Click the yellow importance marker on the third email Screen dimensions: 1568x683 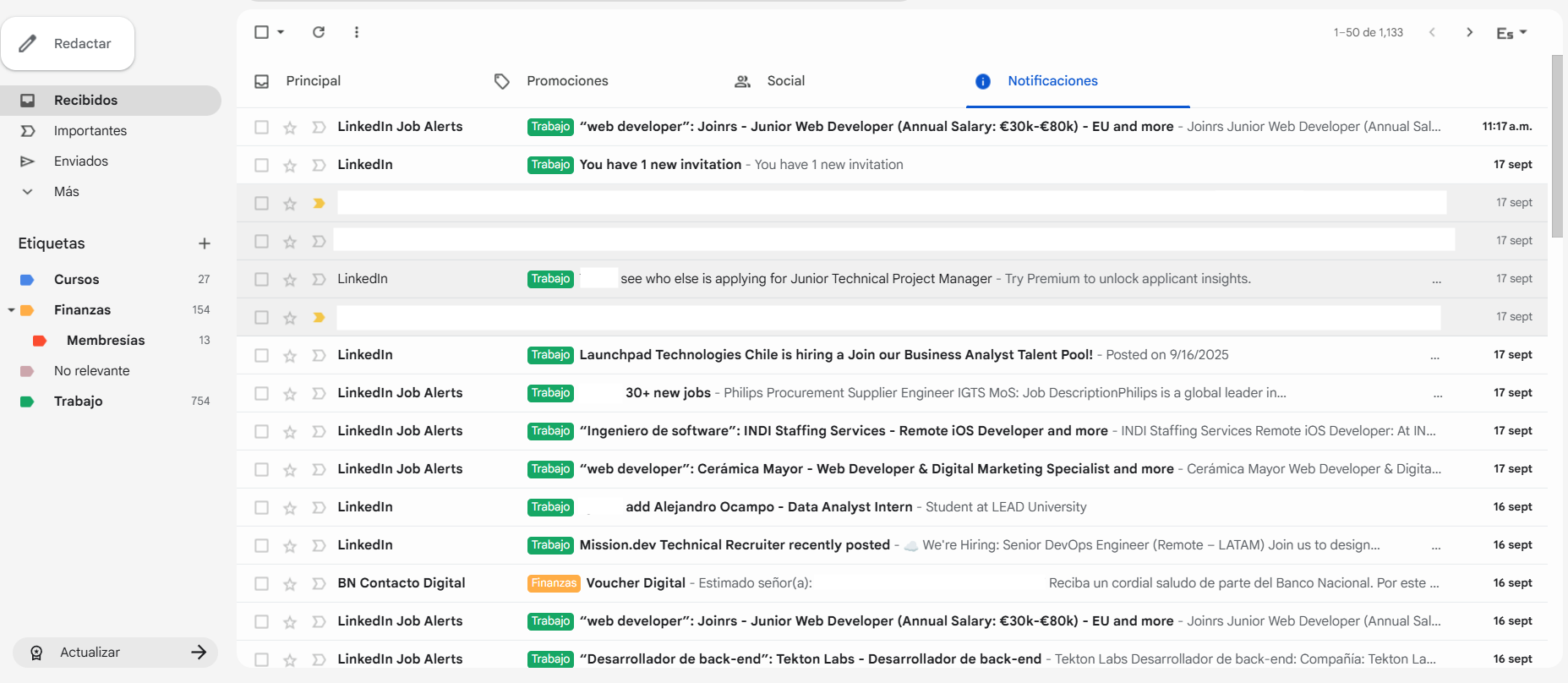(x=319, y=204)
